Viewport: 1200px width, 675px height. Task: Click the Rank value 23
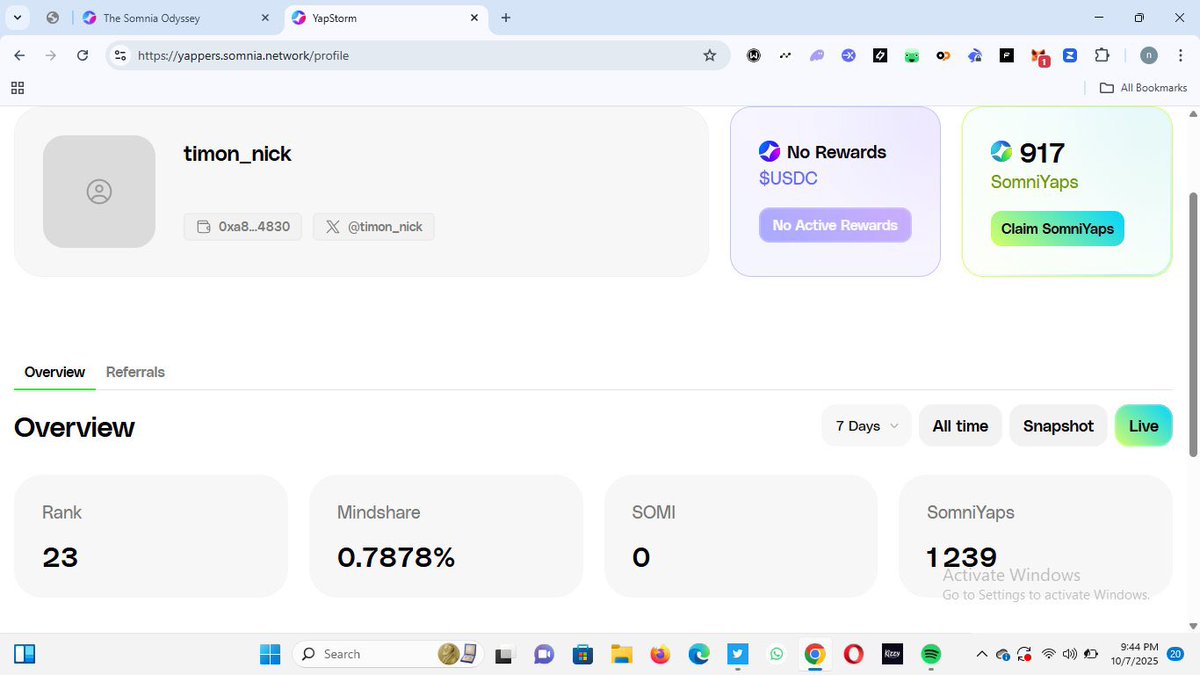(60, 557)
